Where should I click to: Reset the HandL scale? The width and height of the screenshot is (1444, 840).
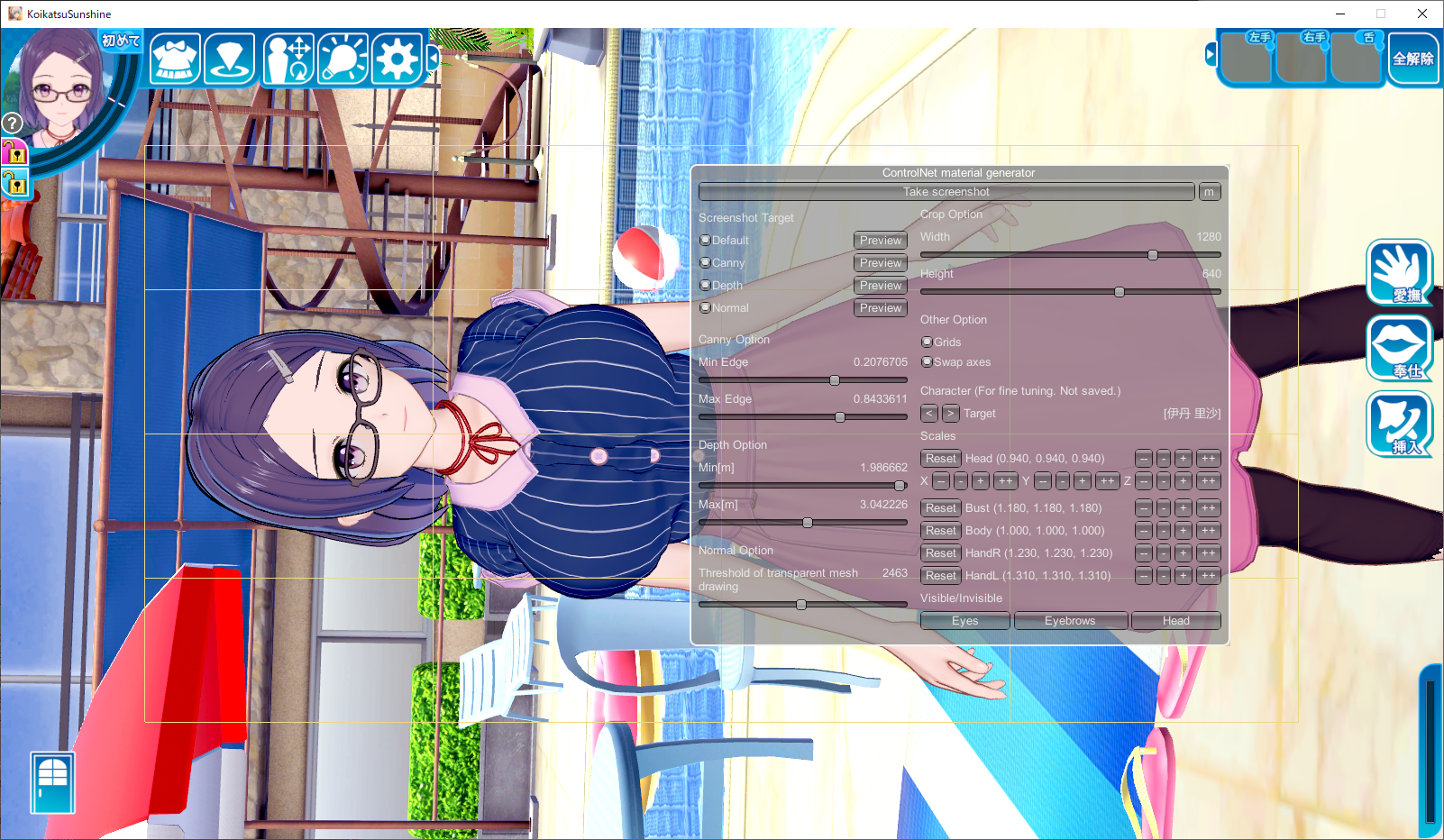coord(941,576)
